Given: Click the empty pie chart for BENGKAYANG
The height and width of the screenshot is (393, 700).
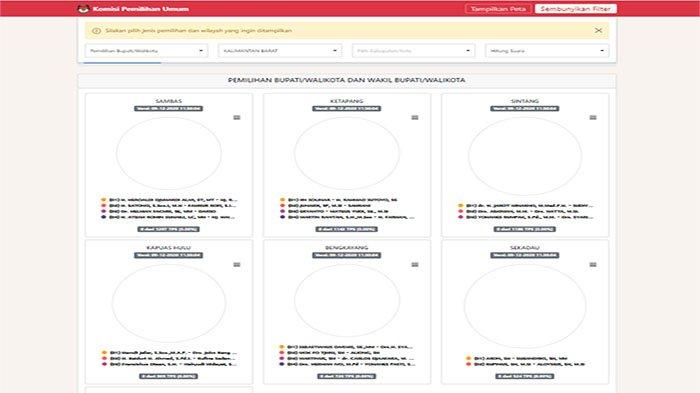Looking at the screenshot, I should click(347, 300).
